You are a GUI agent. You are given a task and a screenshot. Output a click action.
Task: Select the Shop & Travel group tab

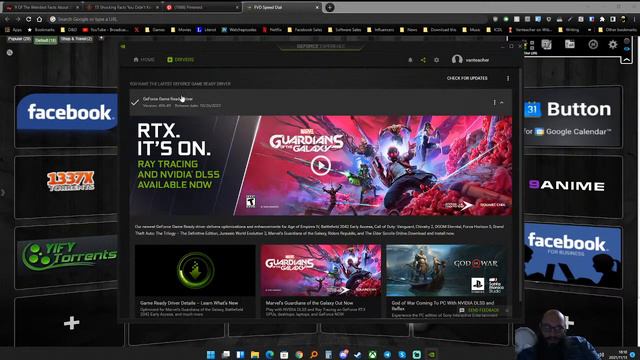(76, 39)
